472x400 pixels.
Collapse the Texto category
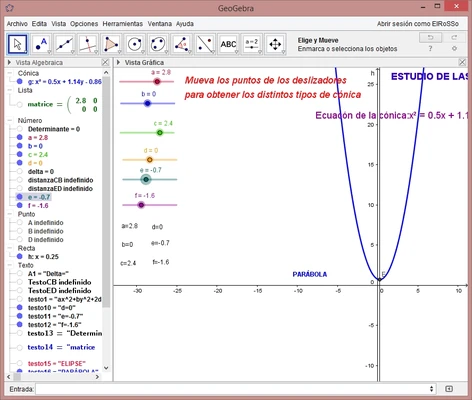pos(10,265)
